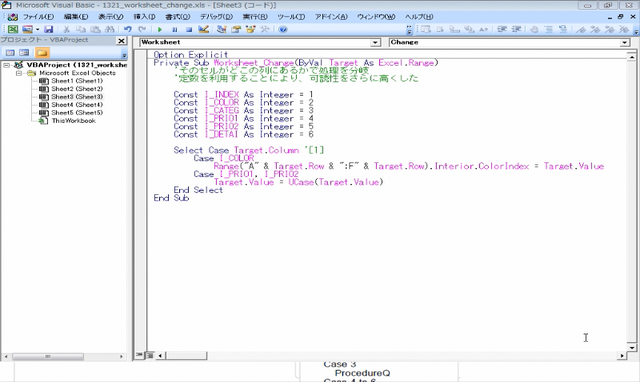Open the 書式(O) menu
This screenshot has height=382, width=640.
point(178,17)
